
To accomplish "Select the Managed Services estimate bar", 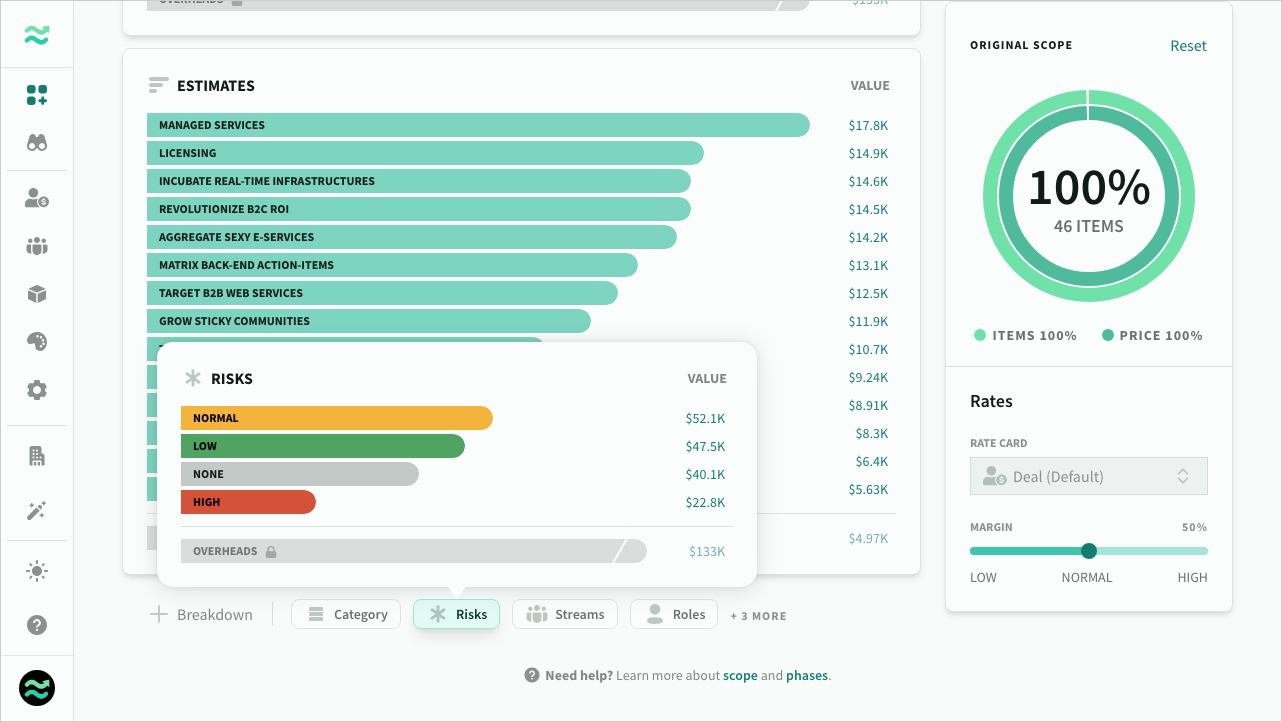I will [x=478, y=125].
